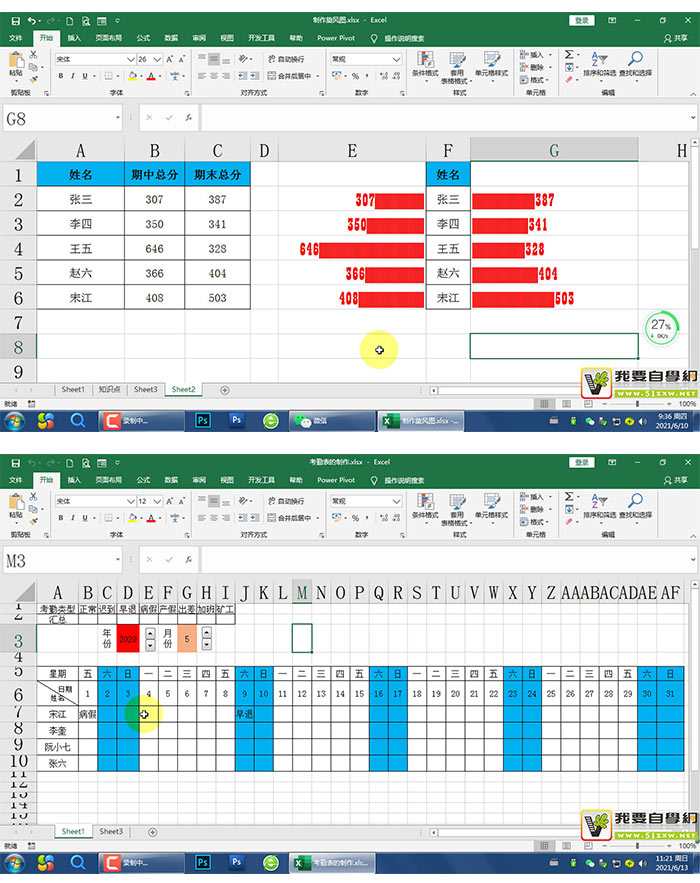Toggle Italic in bottom window ribbon

(x=73, y=518)
